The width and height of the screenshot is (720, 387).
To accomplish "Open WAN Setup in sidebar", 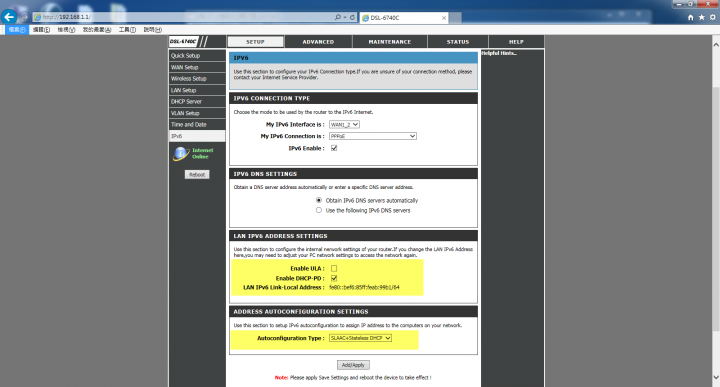I will tap(197, 67).
